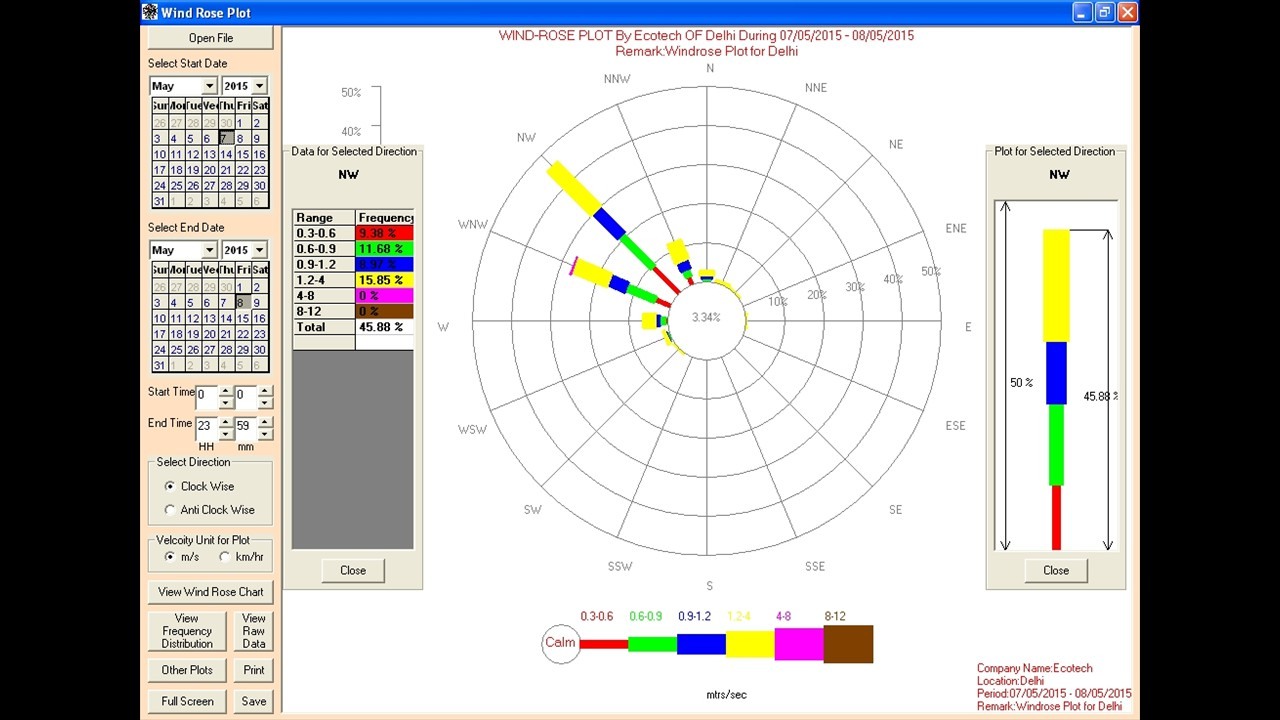Click the Other Plots button

tap(187, 670)
